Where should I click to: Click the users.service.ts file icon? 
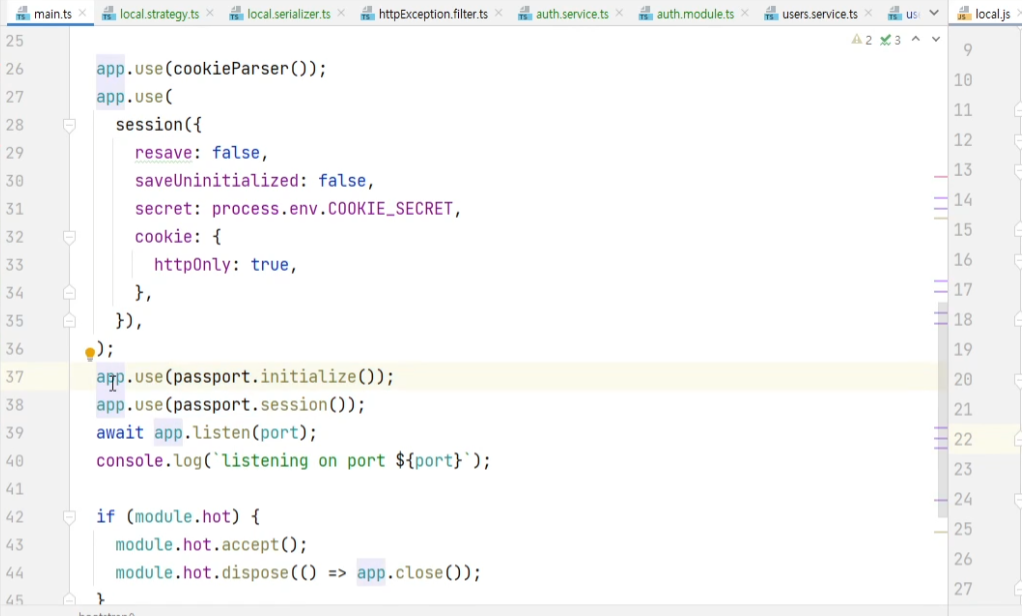771,14
